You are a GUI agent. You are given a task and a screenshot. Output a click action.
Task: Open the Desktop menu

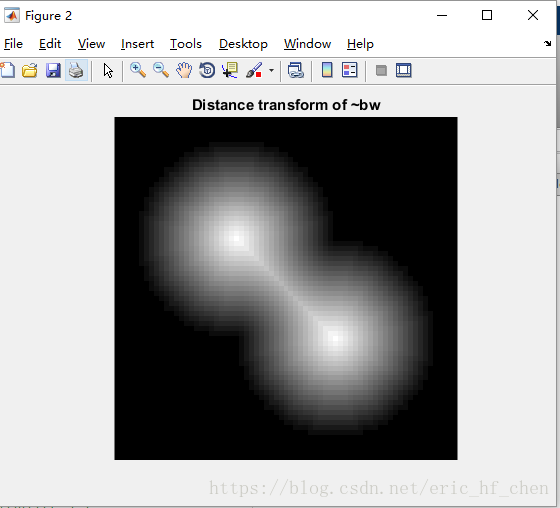tap(243, 44)
